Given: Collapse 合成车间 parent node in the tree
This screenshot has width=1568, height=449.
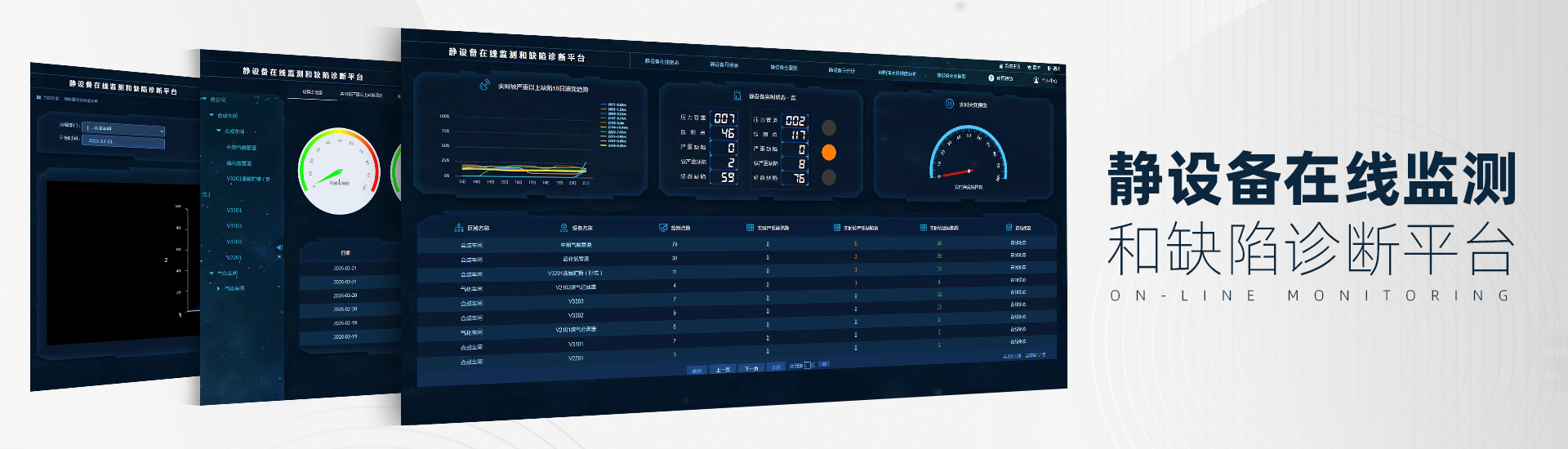Looking at the screenshot, I should [x=212, y=115].
